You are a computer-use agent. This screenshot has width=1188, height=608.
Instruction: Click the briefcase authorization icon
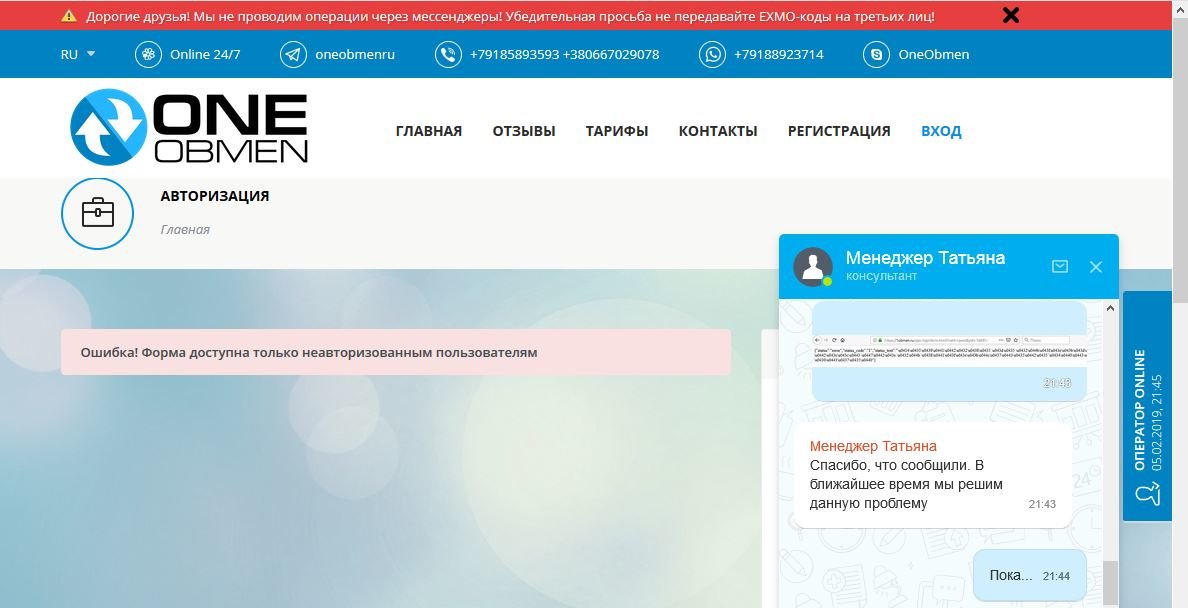pos(97,213)
